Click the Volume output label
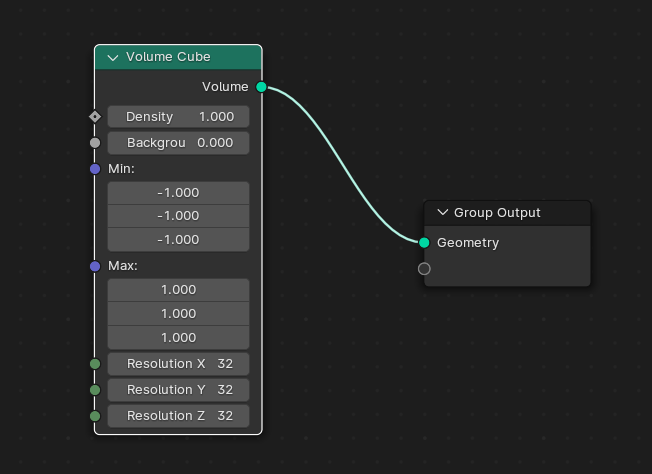This screenshot has height=474, width=652. pyautogui.click(x=225, y=87)
